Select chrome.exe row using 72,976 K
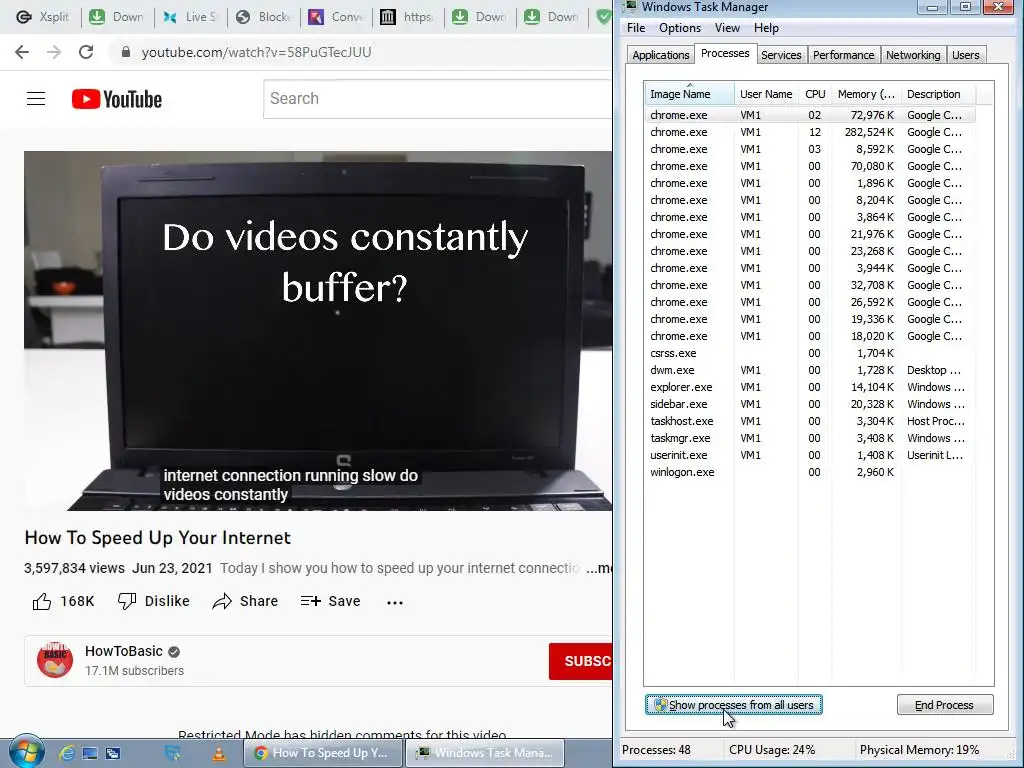Image resolution: width=1024 pixels, height=768 pixels. coord(809,115)
